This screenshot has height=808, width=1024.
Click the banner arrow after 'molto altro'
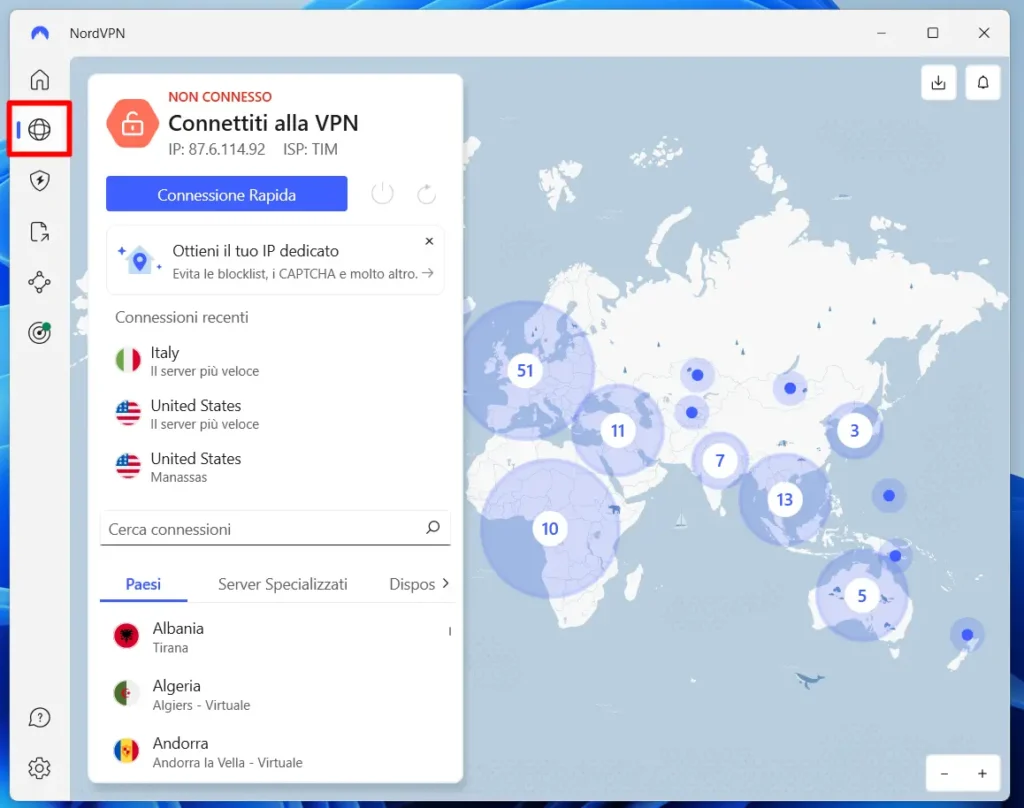(x=428, y=273)
